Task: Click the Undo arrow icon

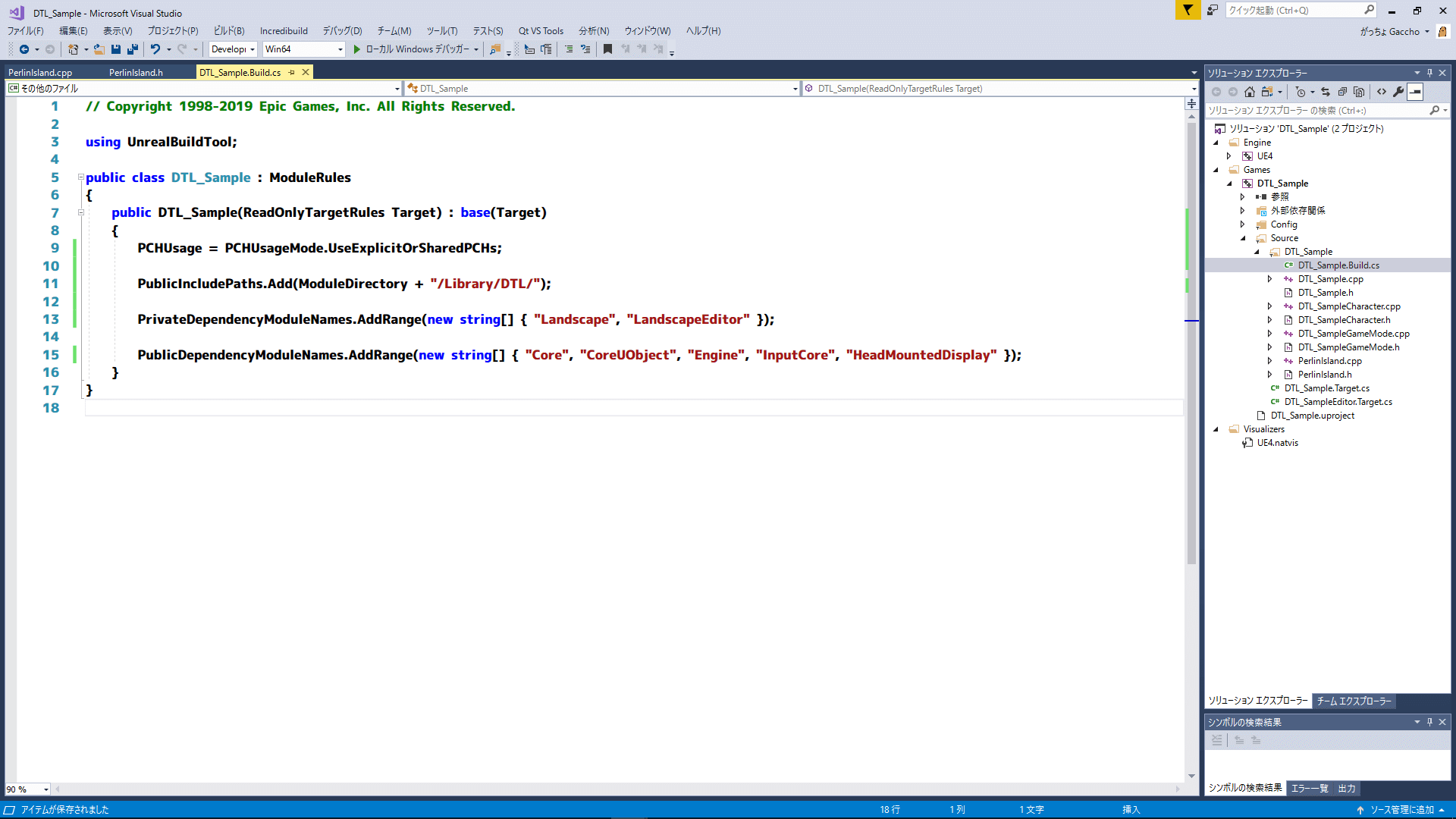Action: (155, 49)
